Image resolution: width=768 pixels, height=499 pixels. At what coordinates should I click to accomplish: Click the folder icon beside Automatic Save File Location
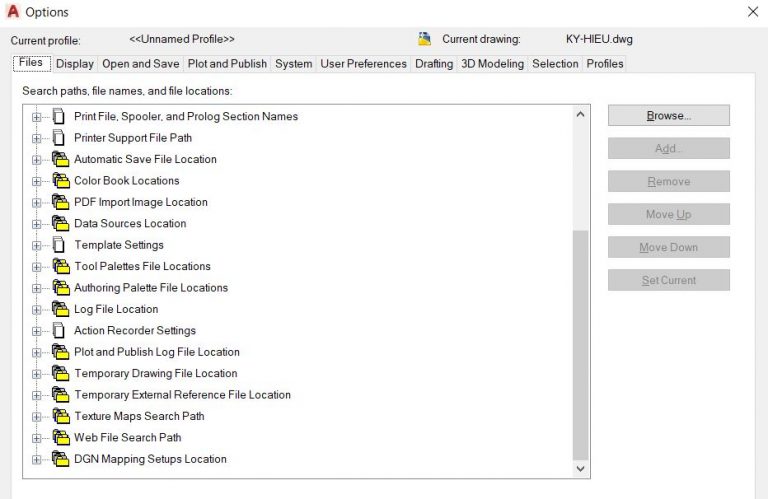(x=60, y=159)
